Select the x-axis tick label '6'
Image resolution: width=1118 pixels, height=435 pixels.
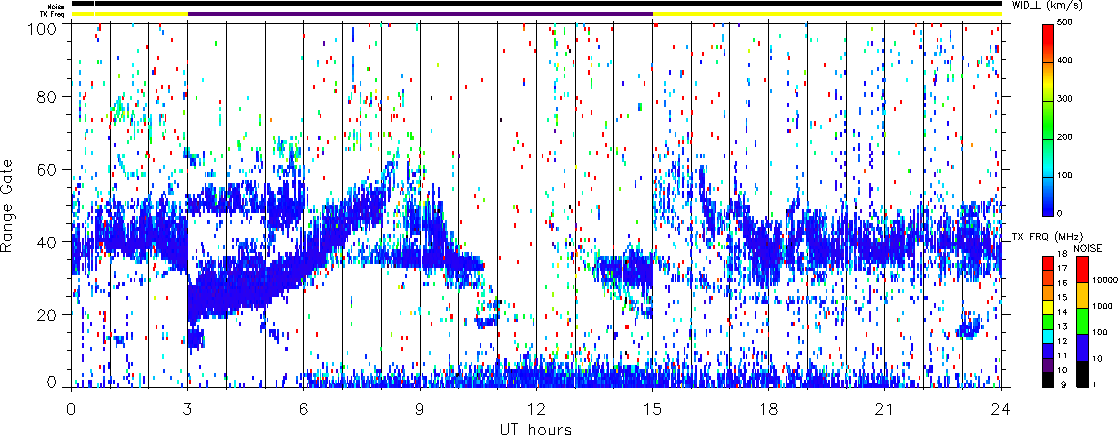(304, 410)
